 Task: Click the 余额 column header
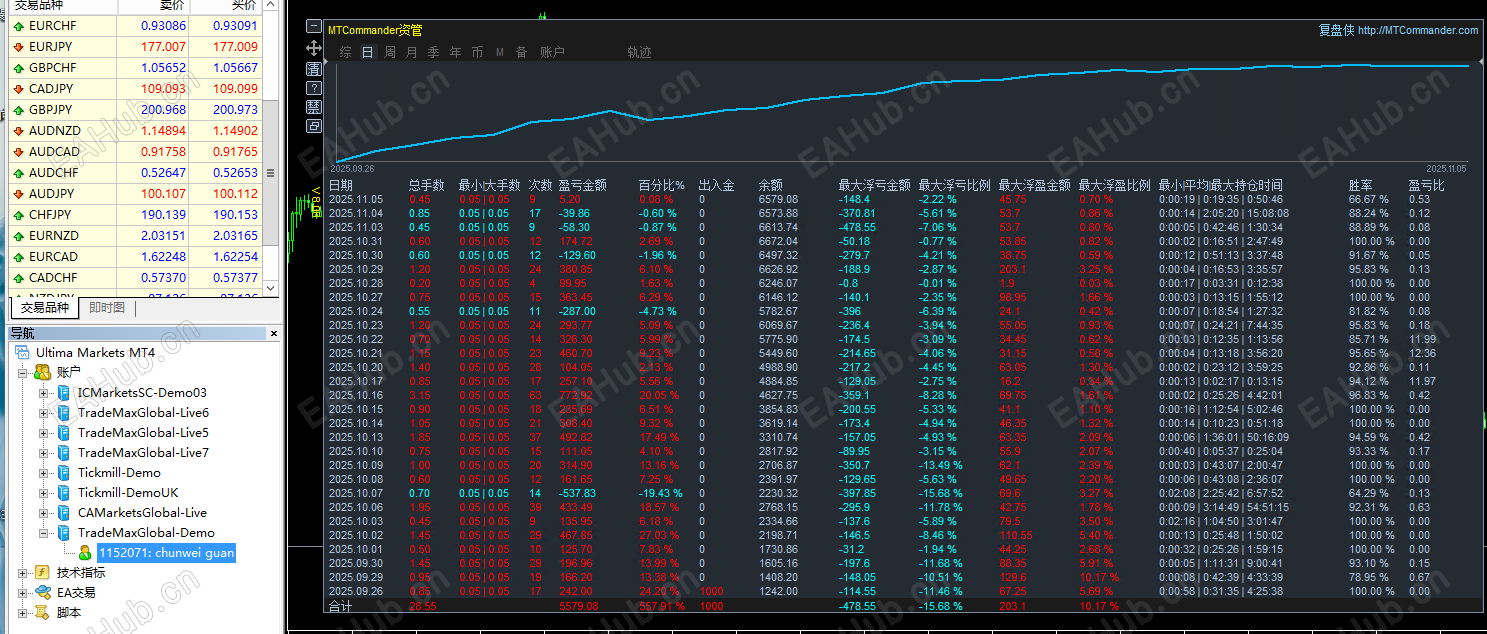771,185
